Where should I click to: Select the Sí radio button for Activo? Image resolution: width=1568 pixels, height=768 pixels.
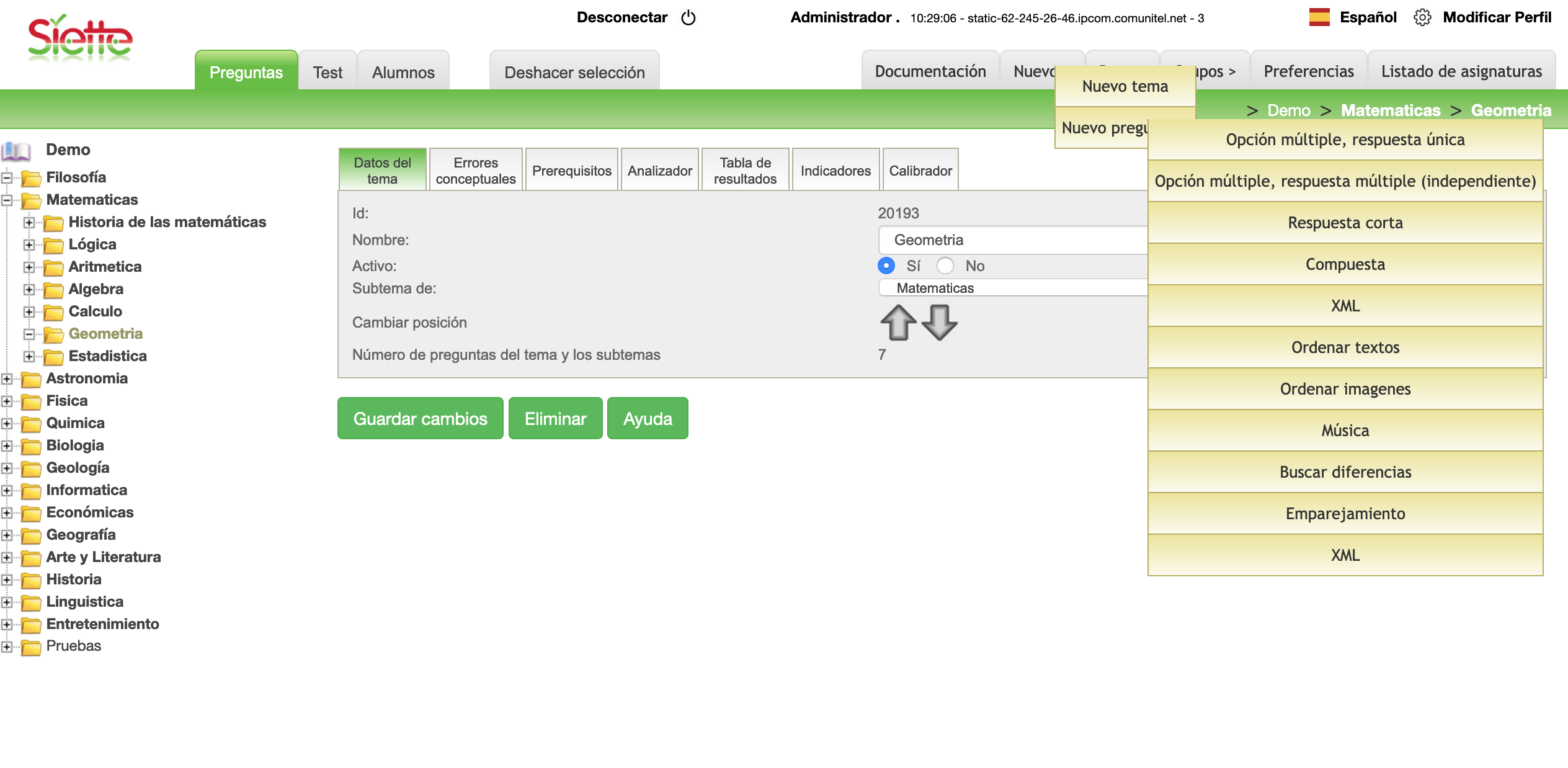(886, 266)
